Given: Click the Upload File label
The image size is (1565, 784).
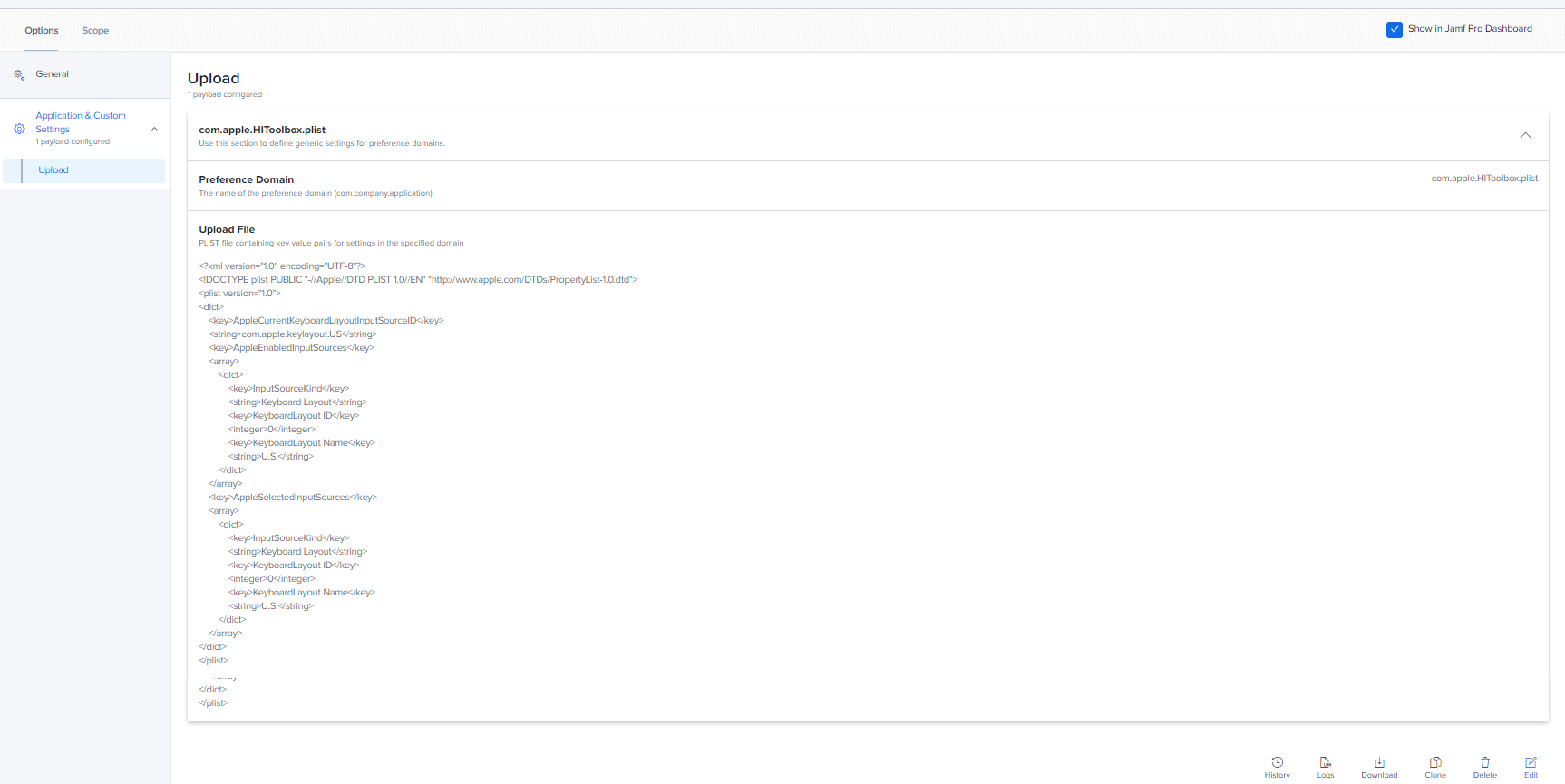Looking at the screenshot, I should [227, 229].
